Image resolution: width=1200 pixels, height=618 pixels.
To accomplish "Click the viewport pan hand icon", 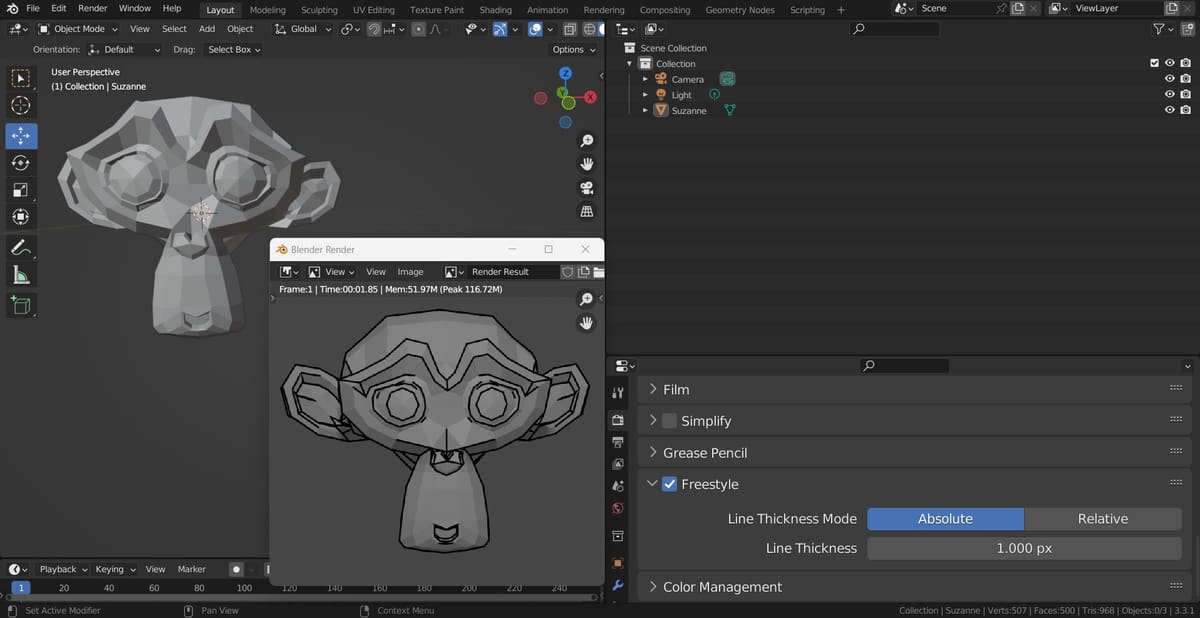I will pos(587,164).
